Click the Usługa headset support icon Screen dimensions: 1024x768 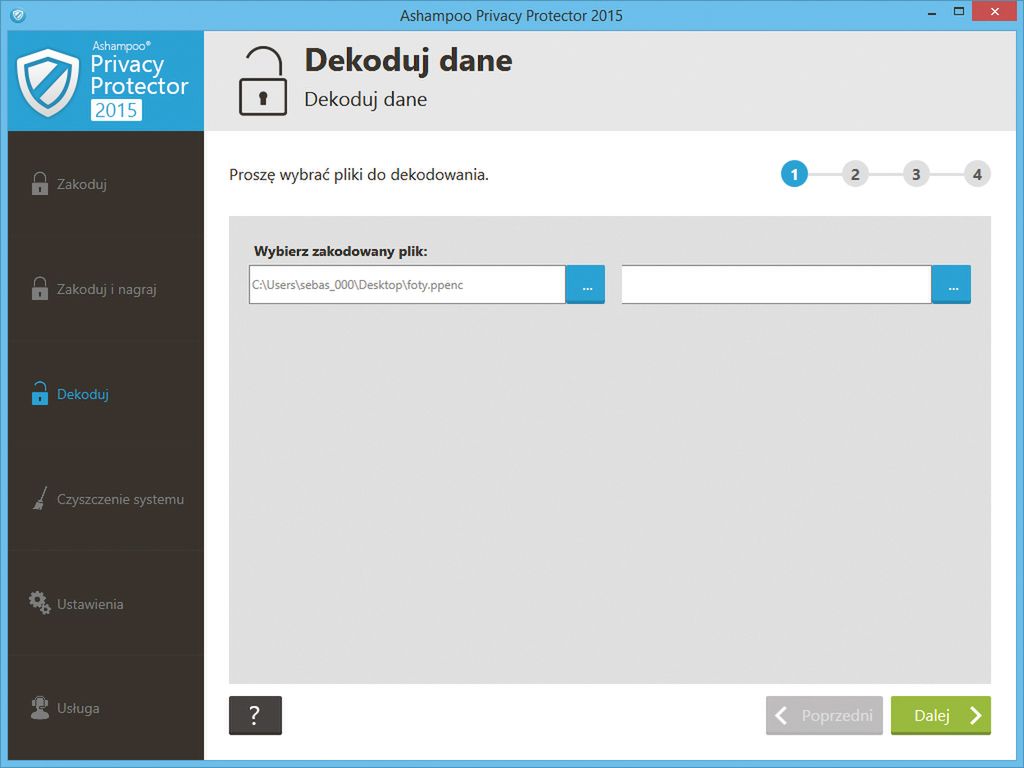click(40, 708)
